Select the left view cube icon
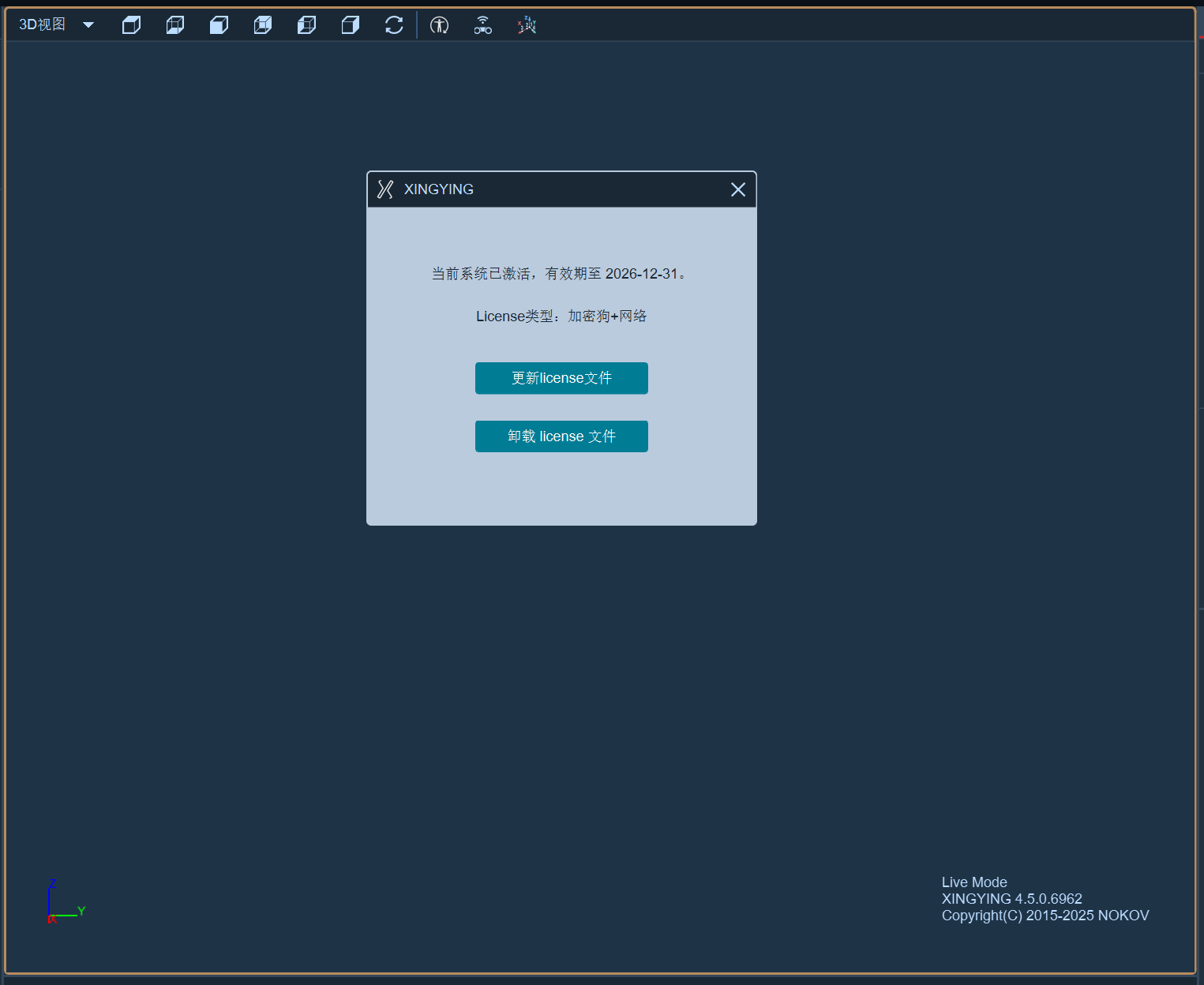This screenshot has width=1204, height=985. pos(307,25)
